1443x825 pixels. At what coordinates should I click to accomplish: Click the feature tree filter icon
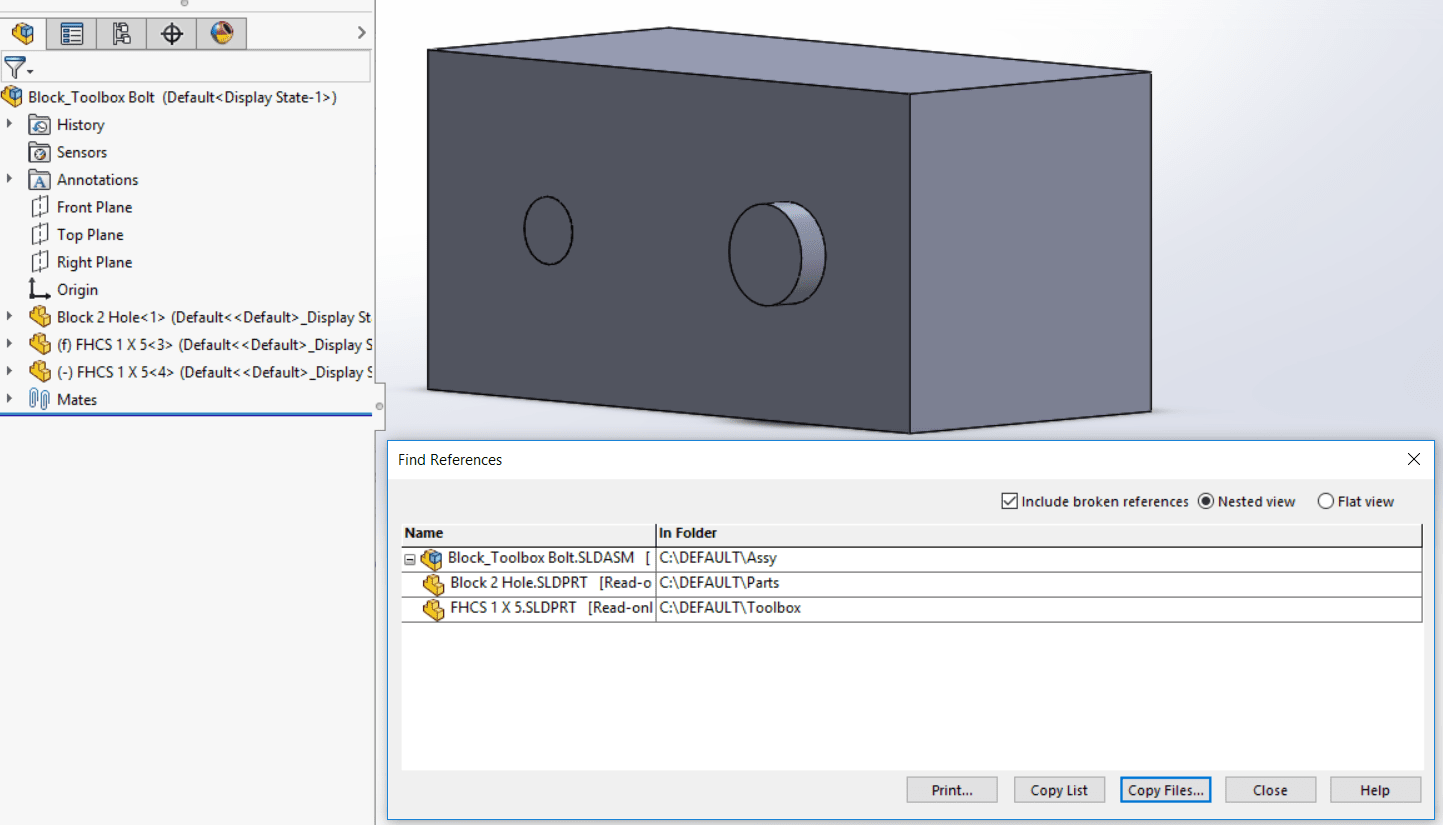tap(16, 68)
